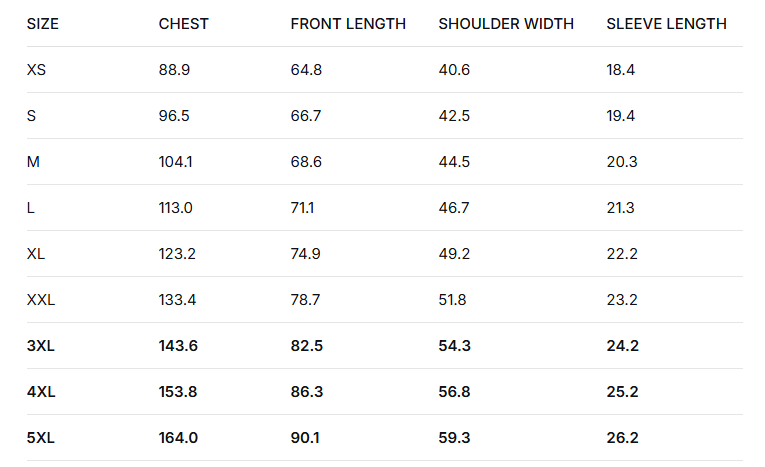Click the 5XL size row label

click(x=41, y=438)
